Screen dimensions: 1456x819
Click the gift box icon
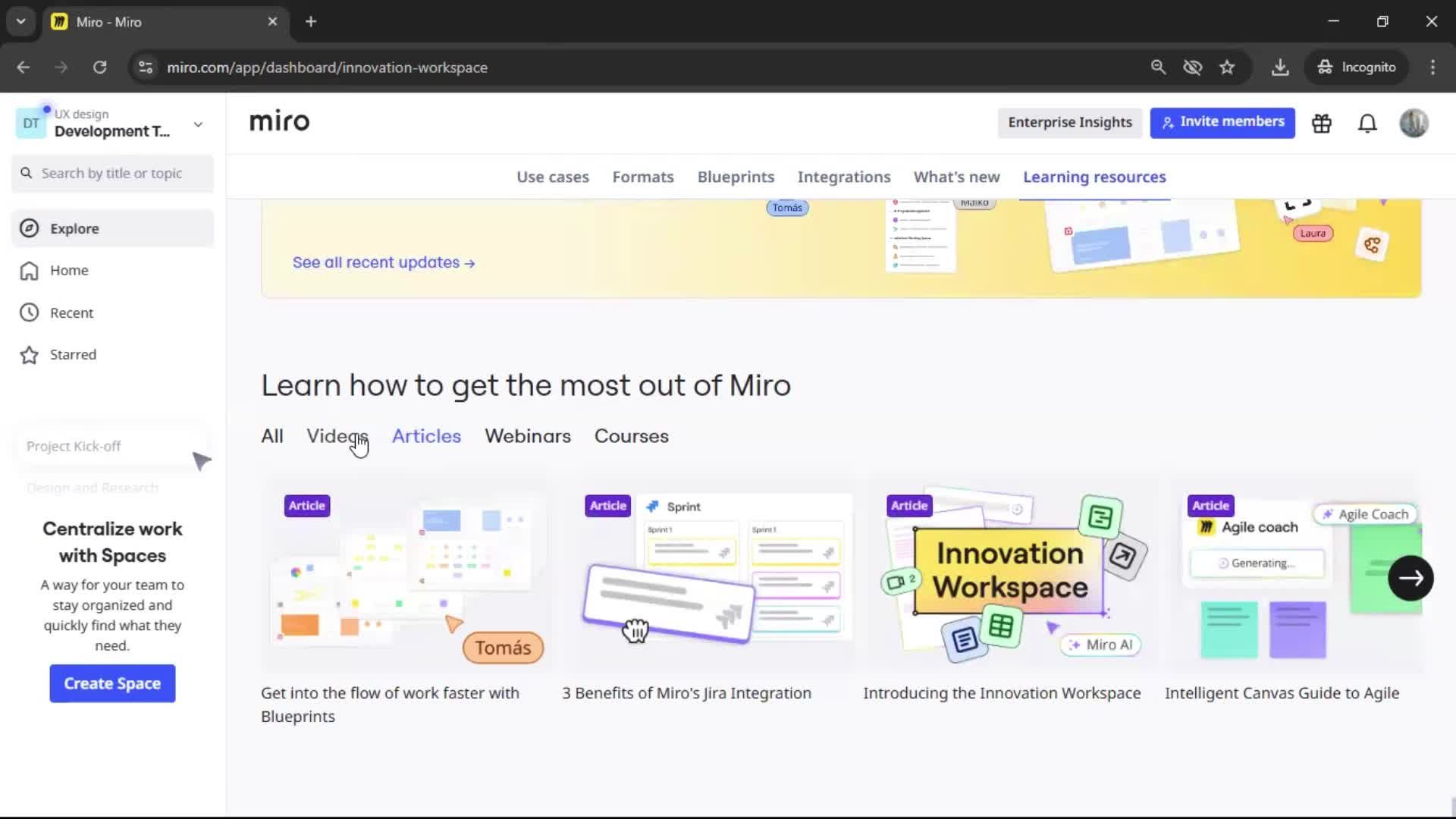click(1322, 123)
